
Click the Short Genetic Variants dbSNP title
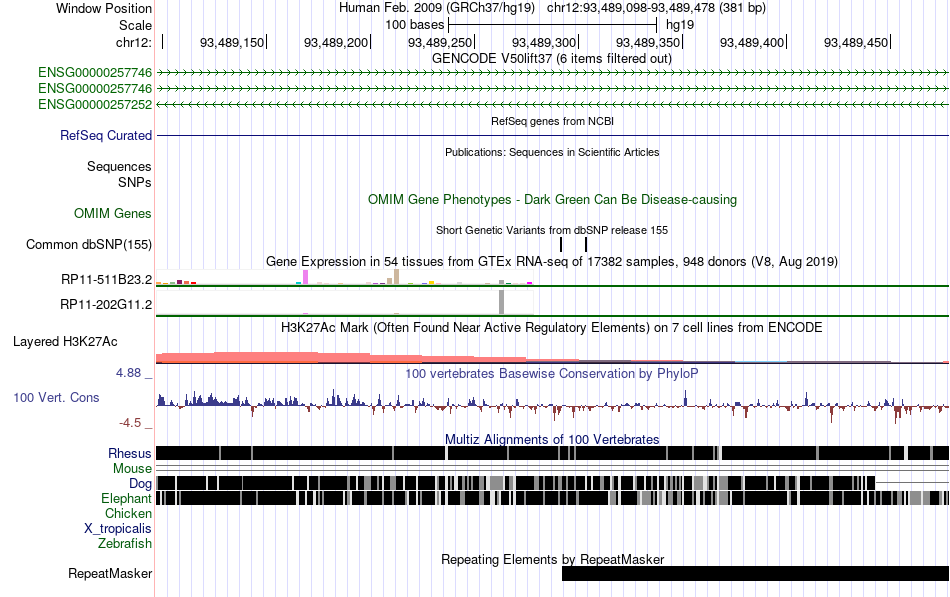click(x=552, y=230)
